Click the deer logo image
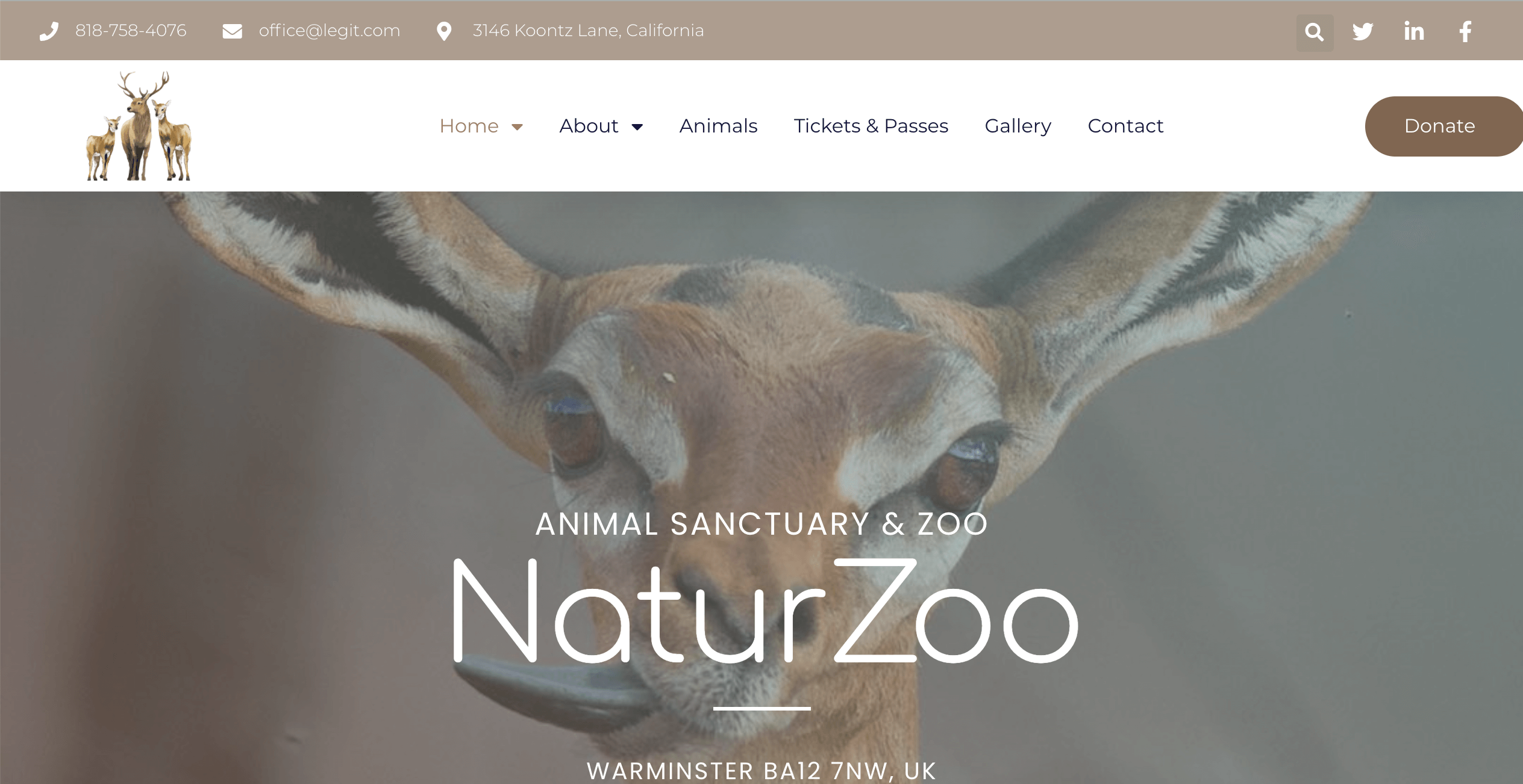Image resolution: width=1523 pixels, height=784 pixels. pyautogui.click(x=139, y=126)
